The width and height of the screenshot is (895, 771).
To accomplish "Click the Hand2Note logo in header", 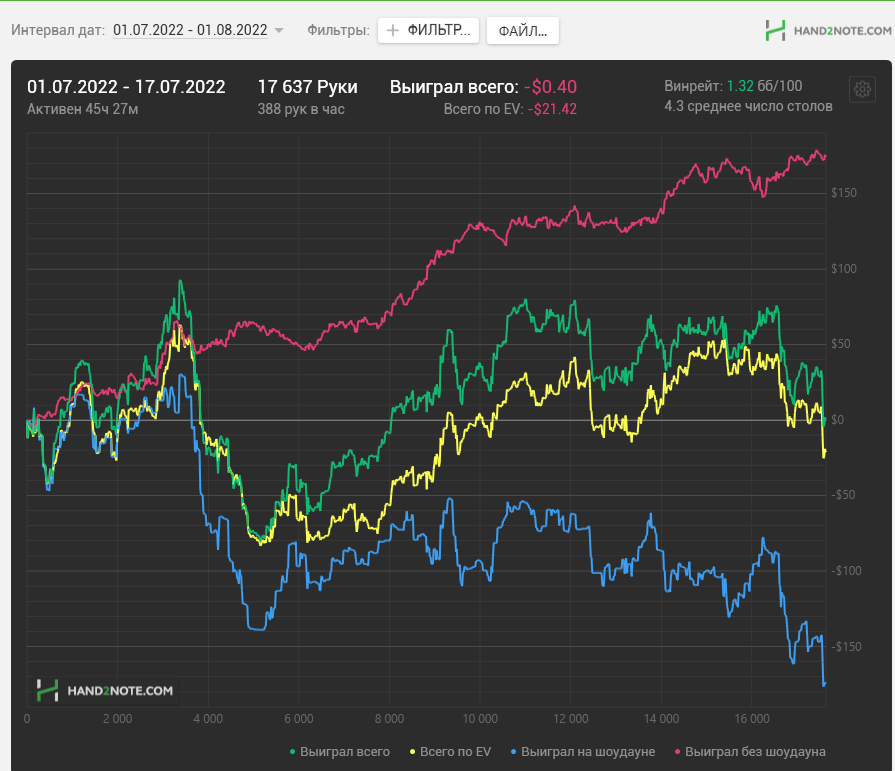I will pos(828,31).
